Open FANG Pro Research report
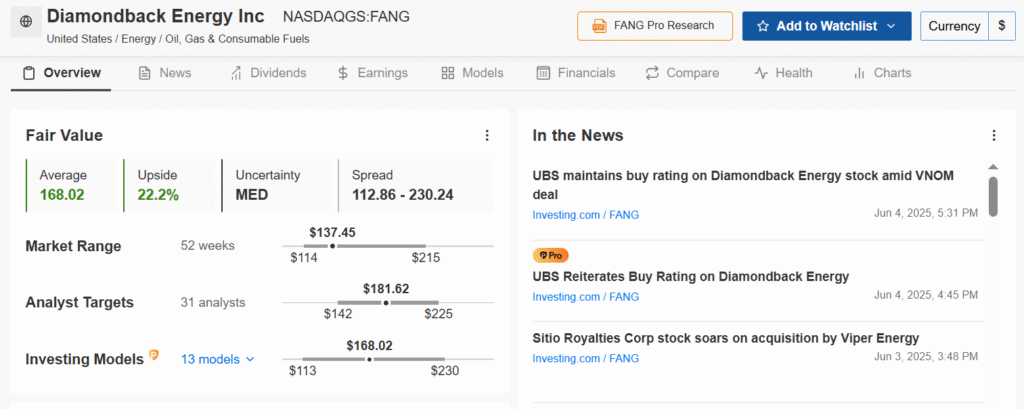1024x409 pixels. 654,26
